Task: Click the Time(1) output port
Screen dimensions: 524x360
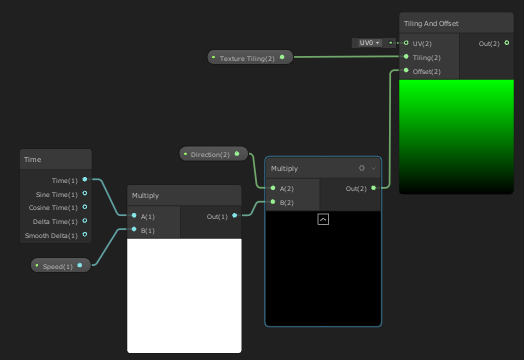Action: [85, 179]
